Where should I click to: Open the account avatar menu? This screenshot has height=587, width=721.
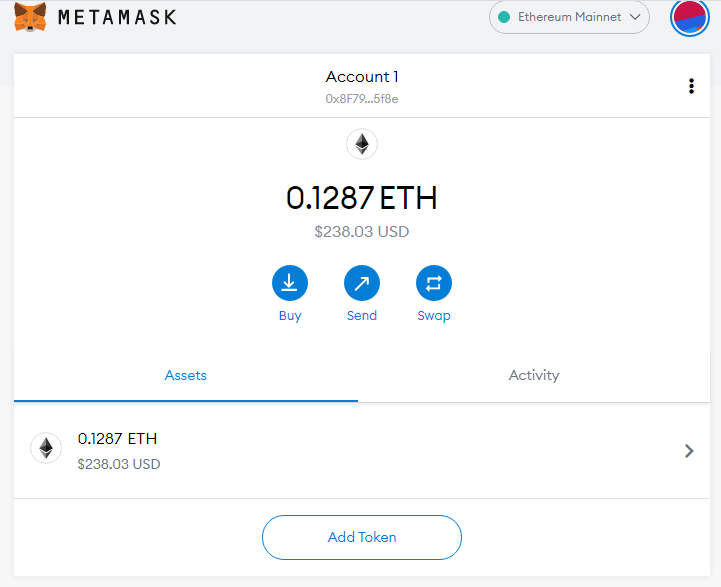coord(690,18)
